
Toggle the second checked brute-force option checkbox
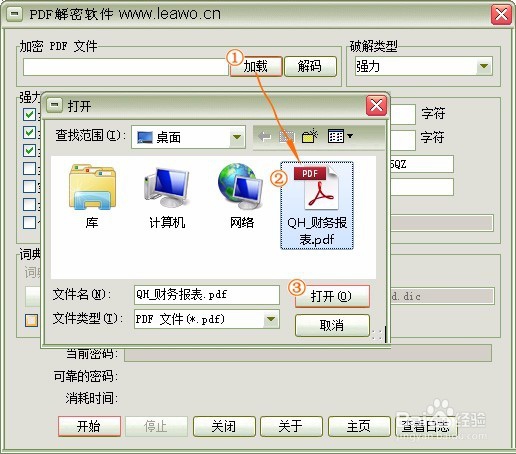(29, 132)
